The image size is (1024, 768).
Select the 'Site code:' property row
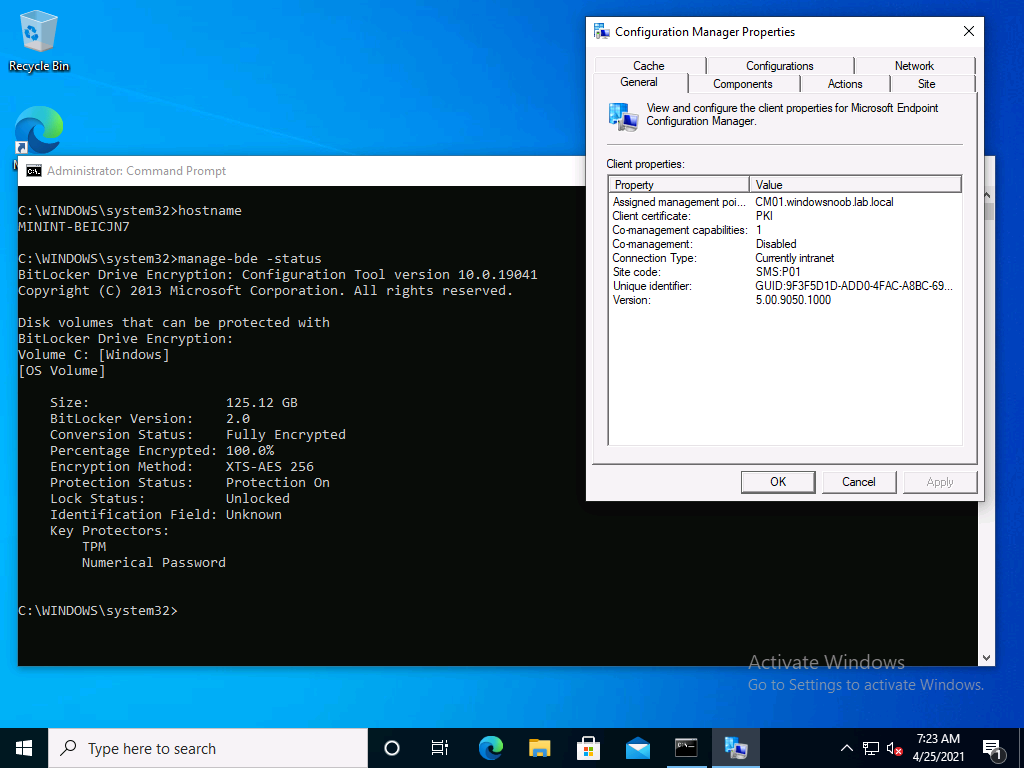click(786, 272)
